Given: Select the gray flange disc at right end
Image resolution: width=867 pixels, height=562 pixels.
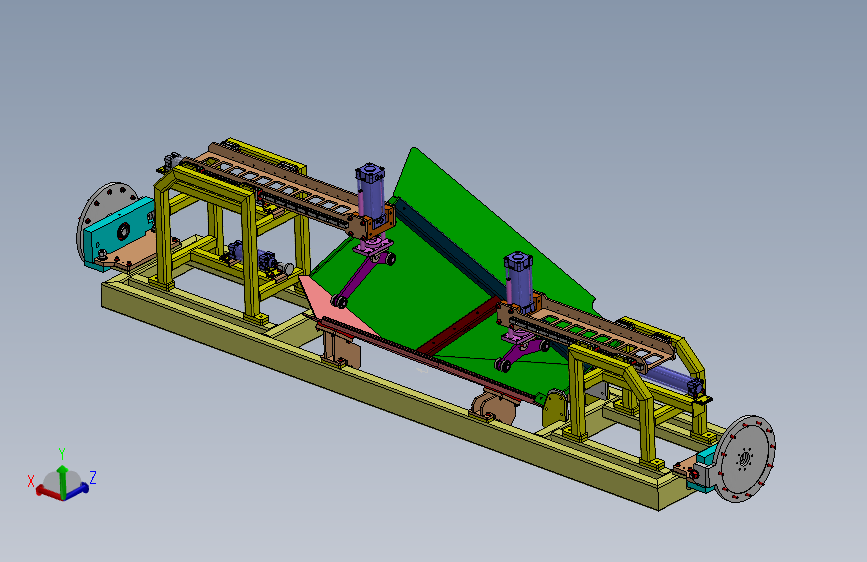Looking at the screenshot, I should click(744, 459).
